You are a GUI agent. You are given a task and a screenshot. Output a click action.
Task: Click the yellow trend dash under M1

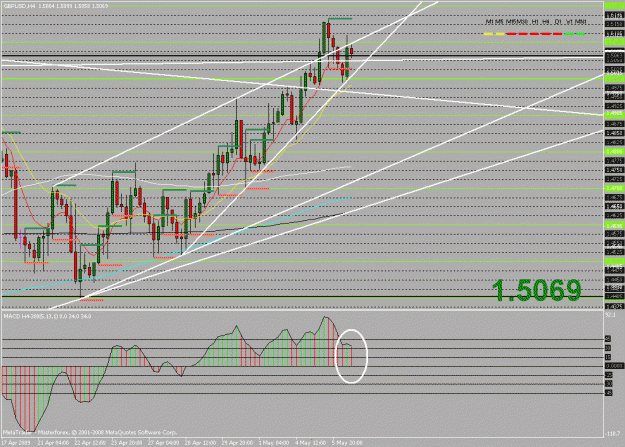(489, 34)
